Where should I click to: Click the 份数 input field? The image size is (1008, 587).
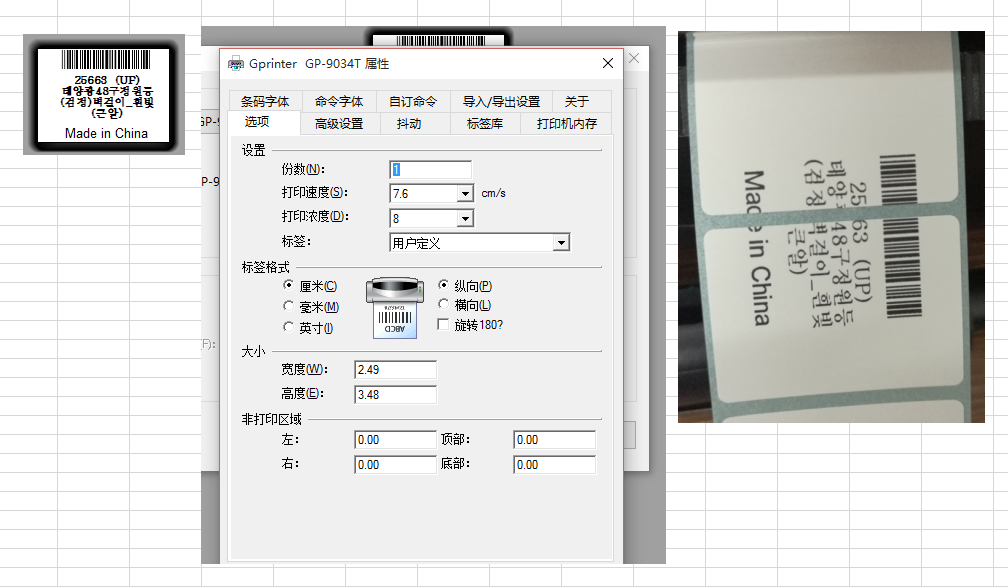[x=430, y=170]
